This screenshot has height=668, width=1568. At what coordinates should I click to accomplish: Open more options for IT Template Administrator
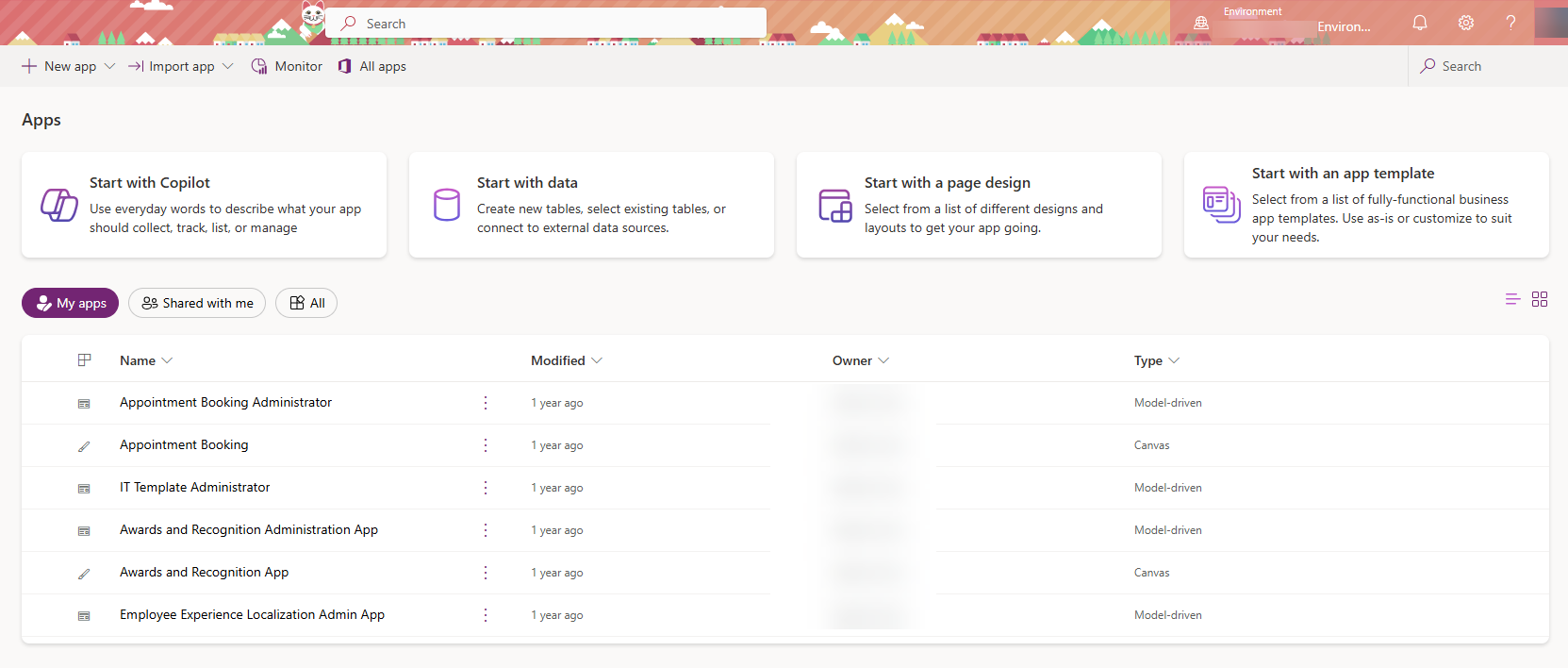[x=486, y=488]
